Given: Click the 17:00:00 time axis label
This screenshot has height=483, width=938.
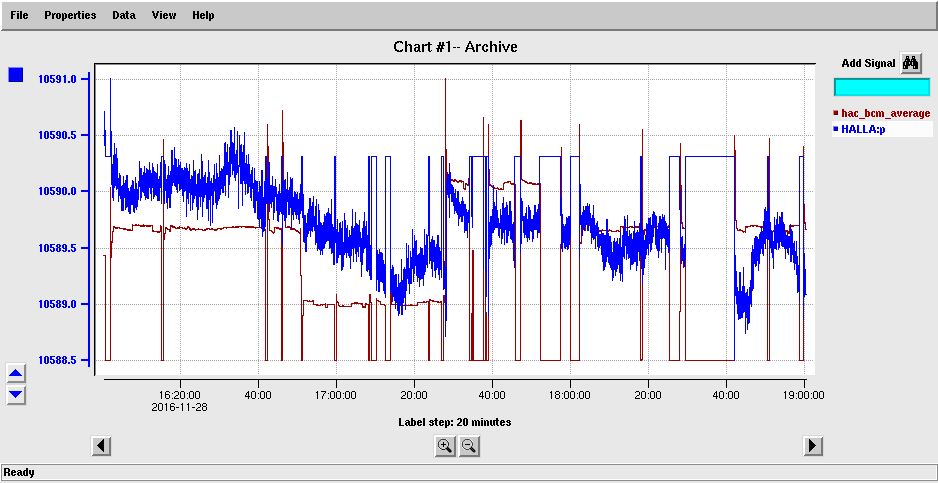Looking at the screenshot, I should point(336,395).
